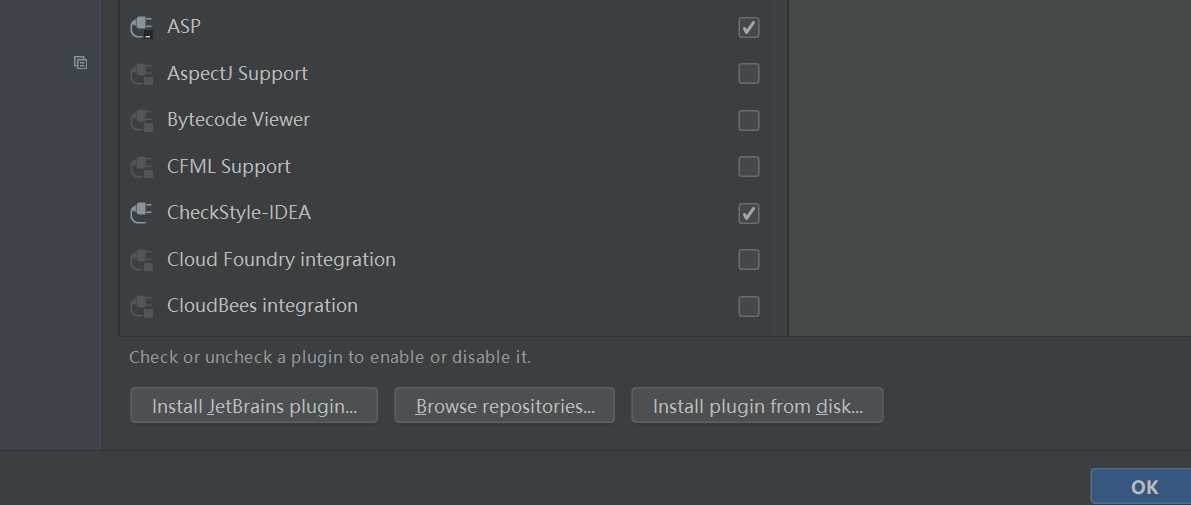This screenshot has width=1191, height=505.
Task: Click the CFML Support plugin icon
Action: tap(141, 167)
